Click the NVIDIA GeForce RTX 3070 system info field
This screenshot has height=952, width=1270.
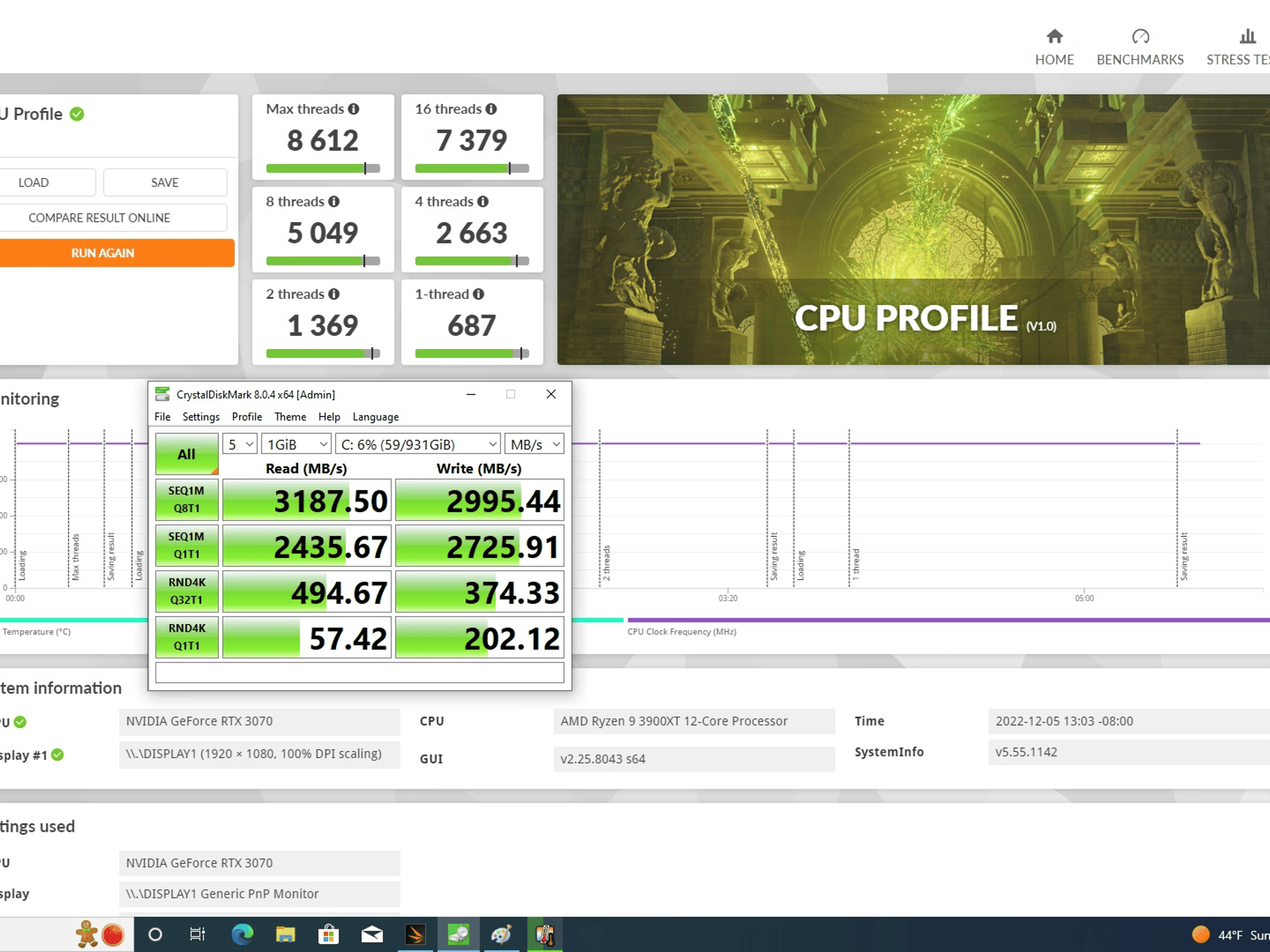click(259, 721)
